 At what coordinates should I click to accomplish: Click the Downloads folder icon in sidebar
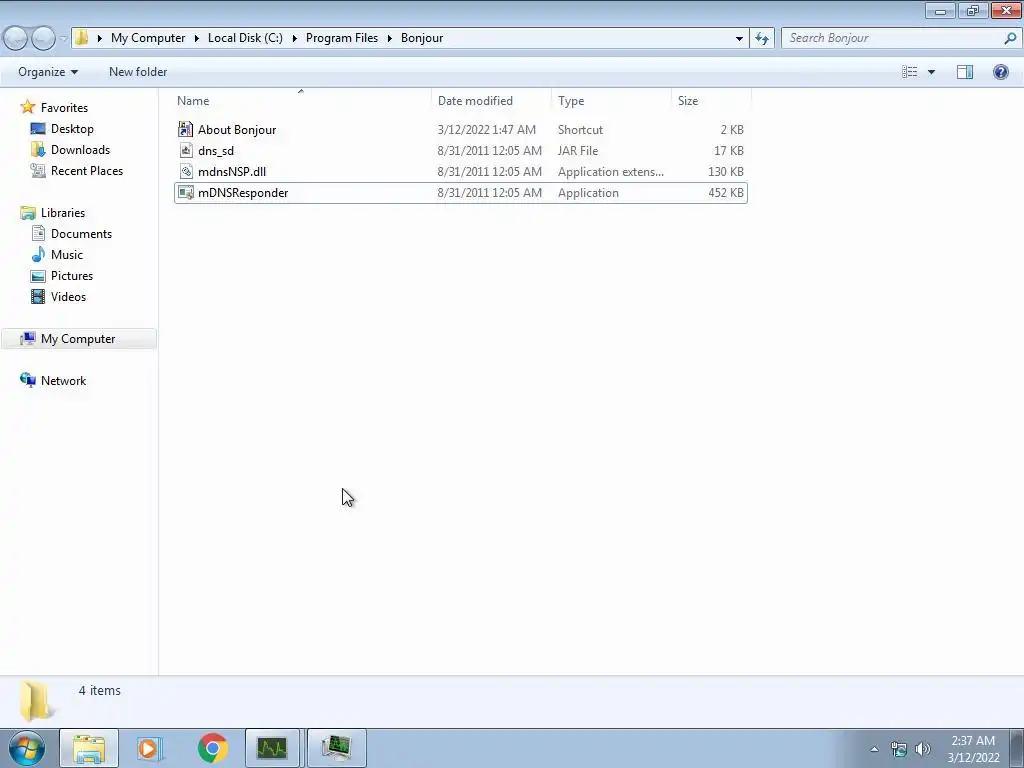click(x=38, y=150)
